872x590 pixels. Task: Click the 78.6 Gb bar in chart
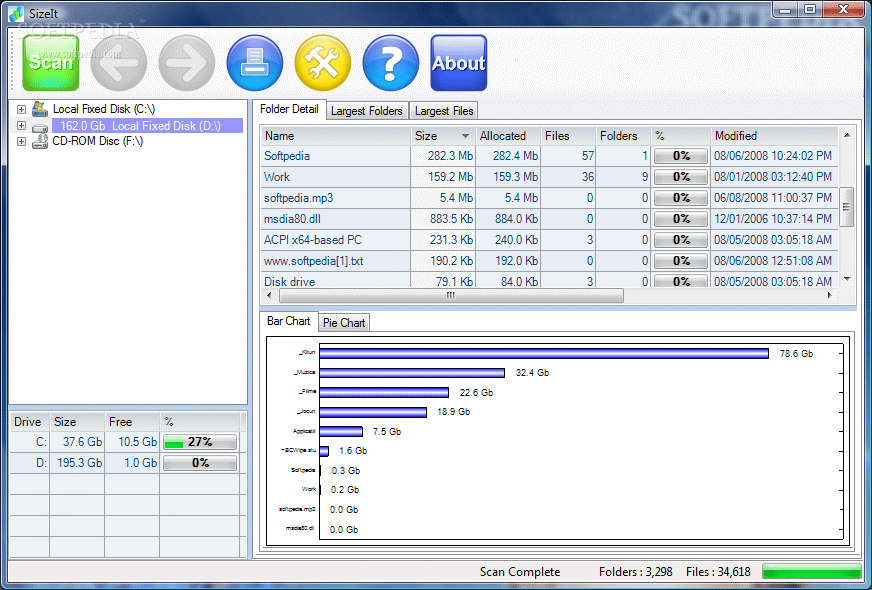[544, 354]
